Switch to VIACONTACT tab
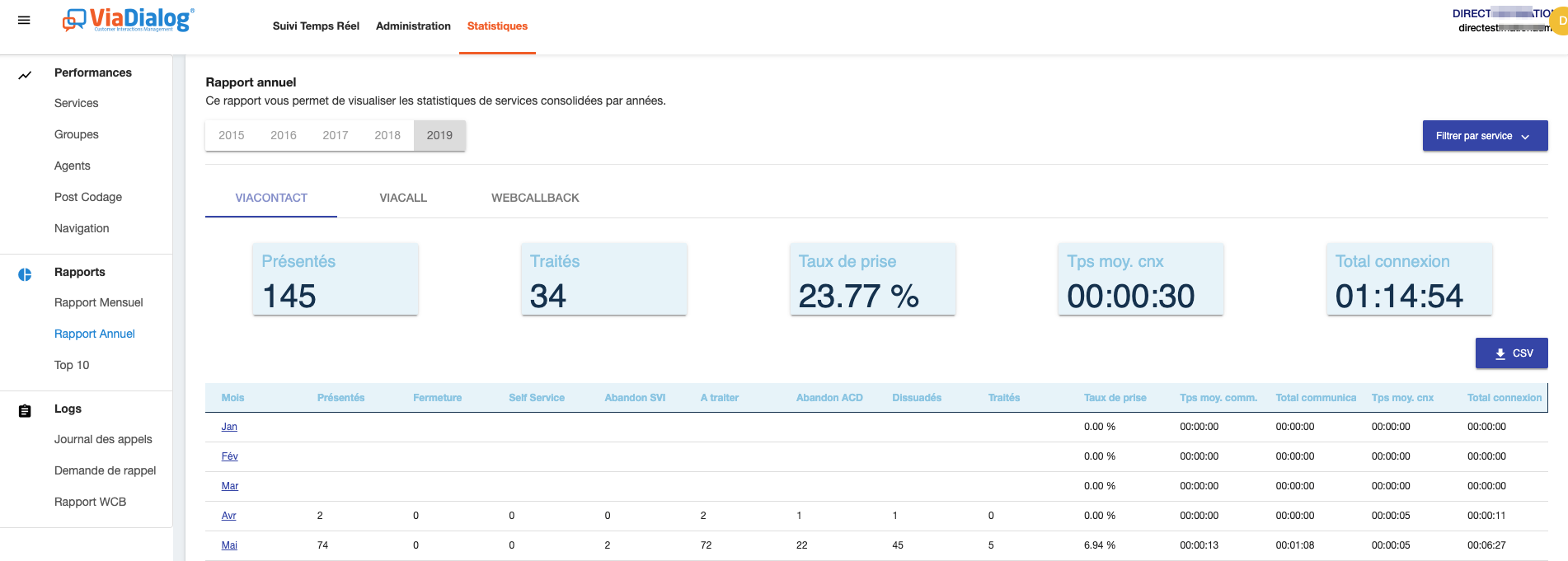This screenshot has height=561, width=1568. pyautogui.click(x=271, y=198)
